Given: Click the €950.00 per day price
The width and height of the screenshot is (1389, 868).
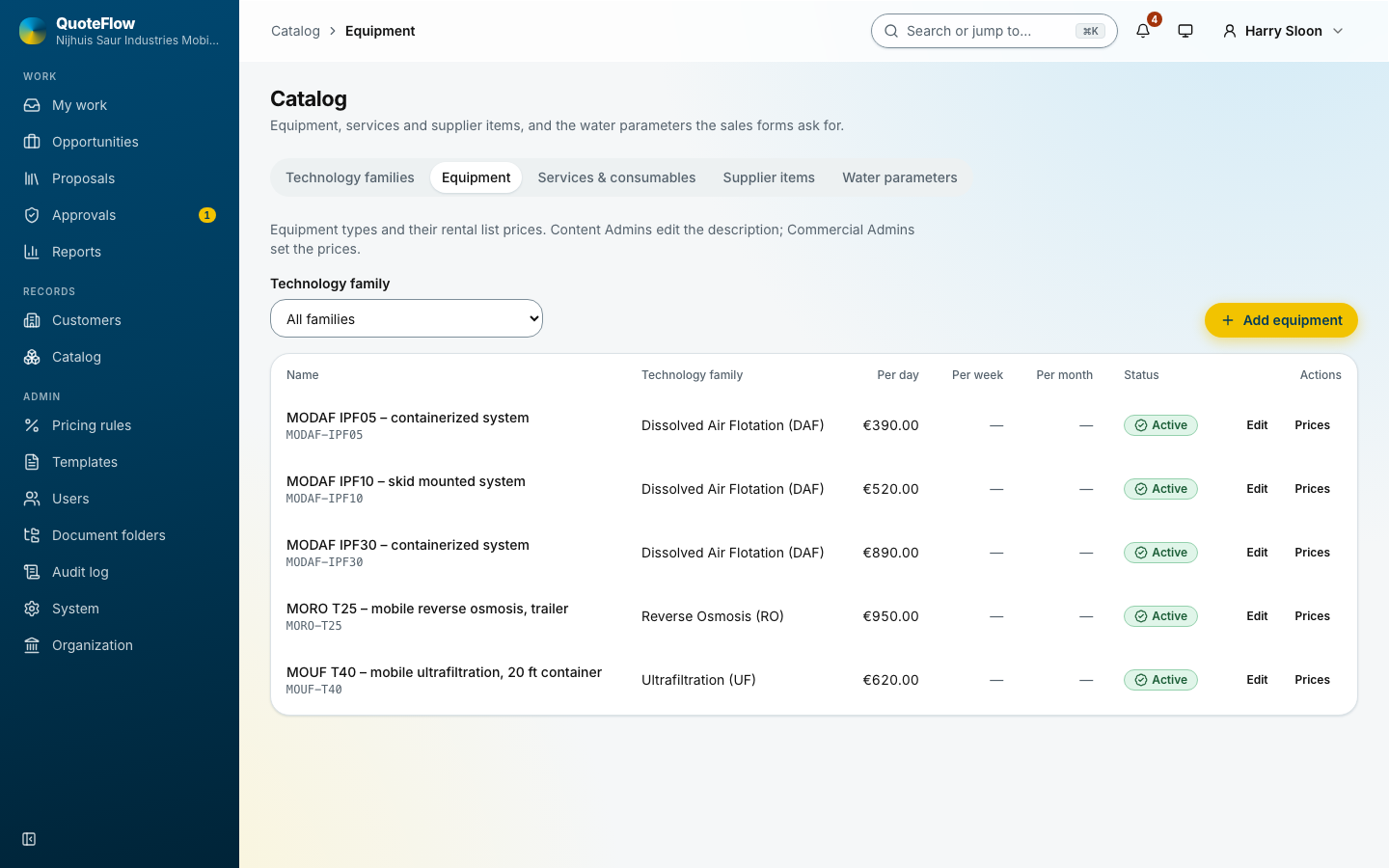Looking at the screenshot, I should click(890, 616).
